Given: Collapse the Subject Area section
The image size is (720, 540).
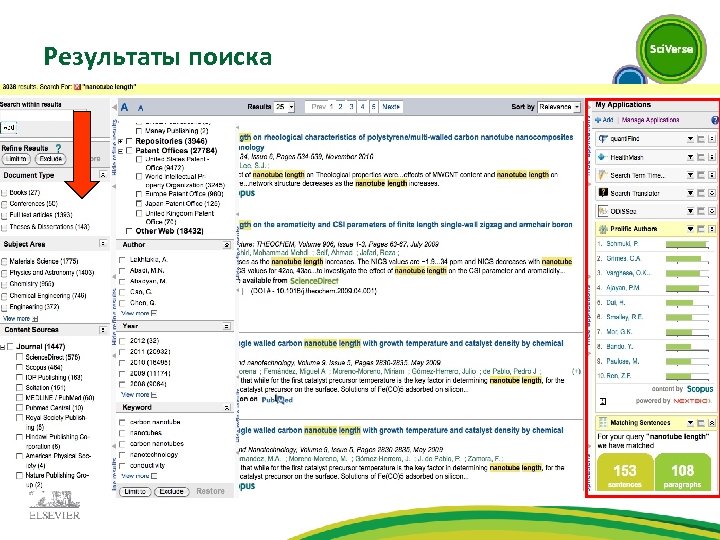Looking at the screenshot, I should (103, 243).
